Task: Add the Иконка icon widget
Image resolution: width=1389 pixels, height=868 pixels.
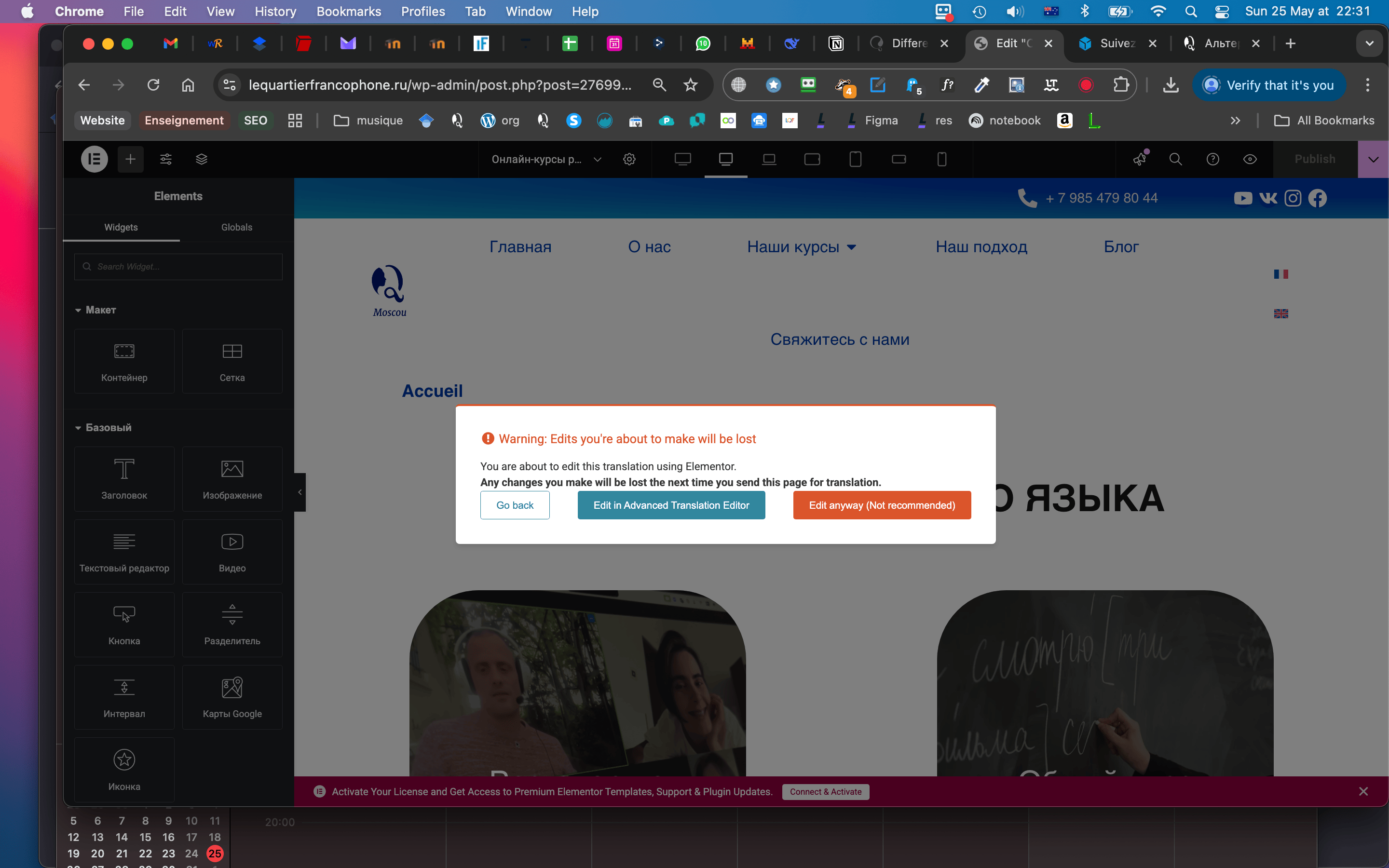Action: tap(124, 771)
